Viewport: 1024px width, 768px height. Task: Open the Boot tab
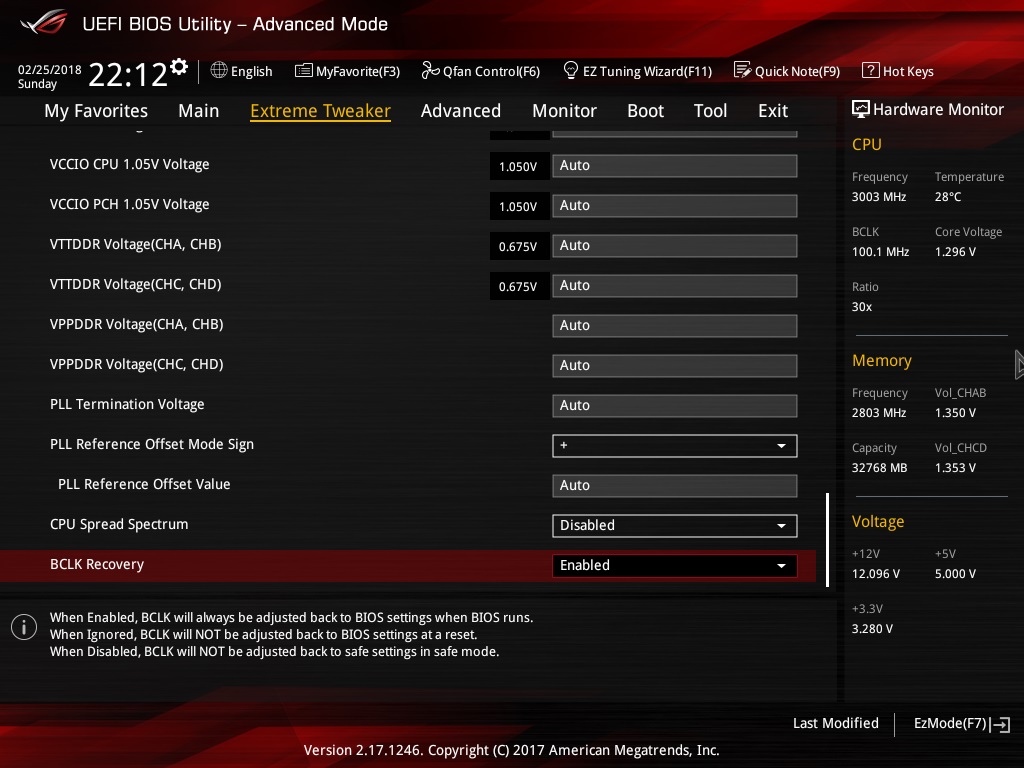(645, 111)
